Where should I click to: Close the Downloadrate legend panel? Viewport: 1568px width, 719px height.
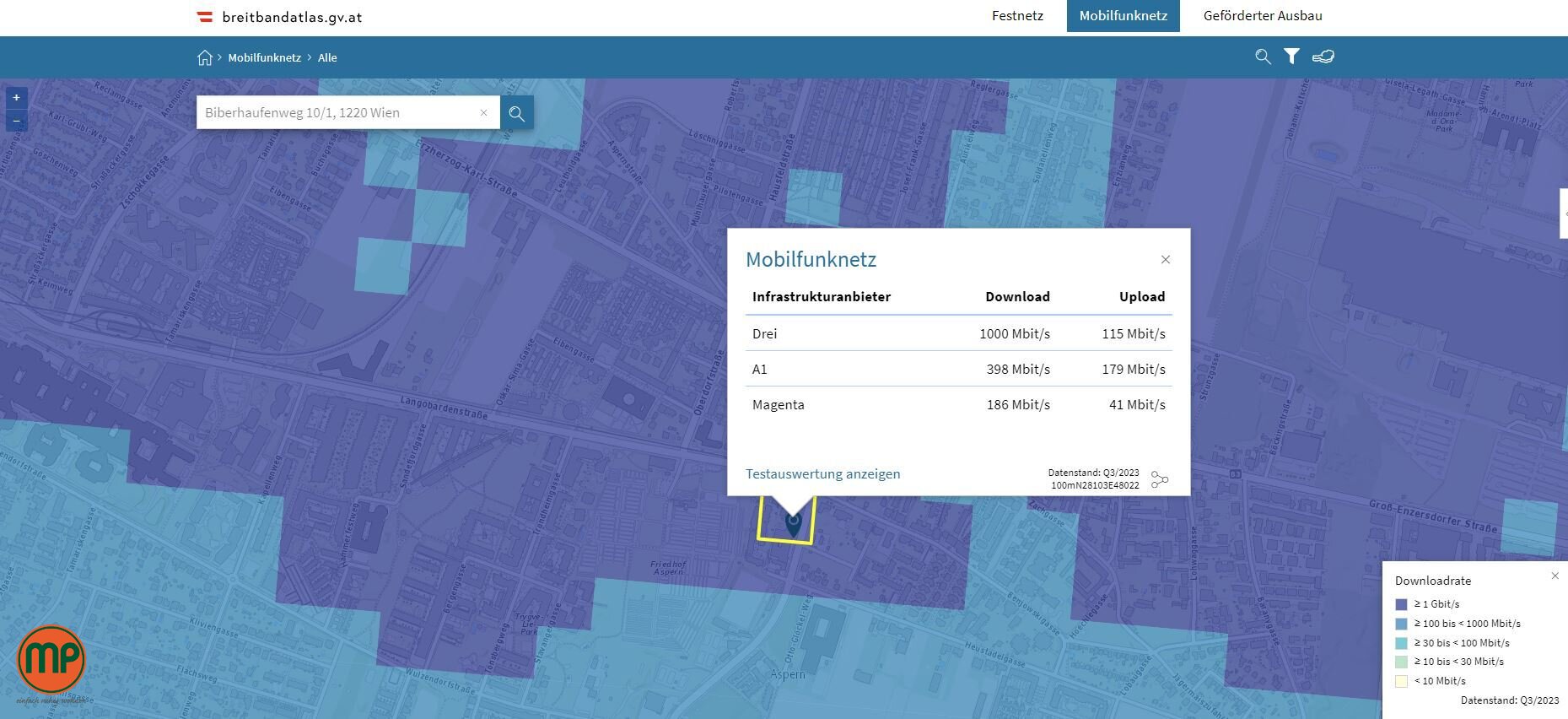(x=1555, y=576)
